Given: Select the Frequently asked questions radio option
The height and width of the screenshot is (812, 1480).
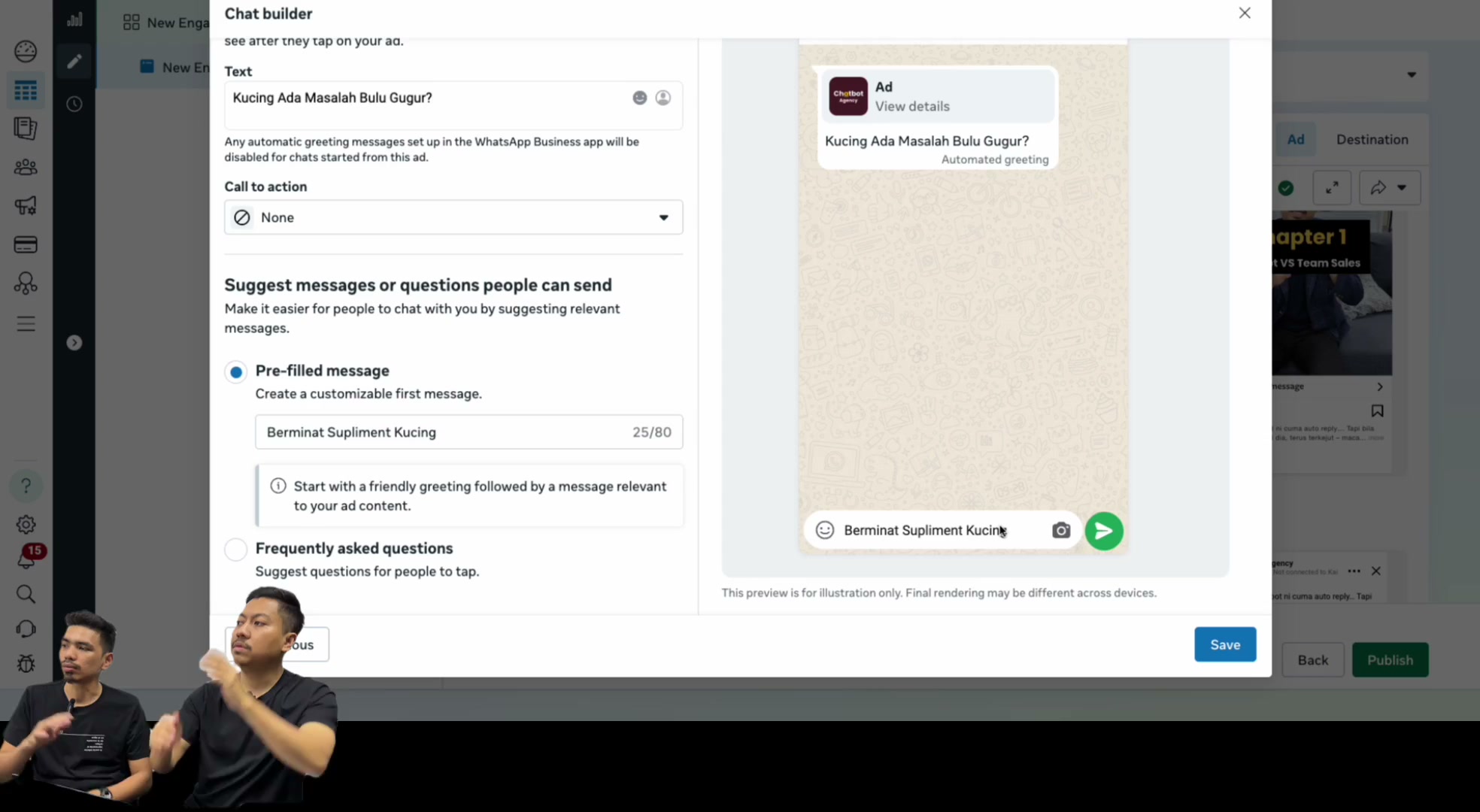Looking at the screenshot, I should coord(236,550).
